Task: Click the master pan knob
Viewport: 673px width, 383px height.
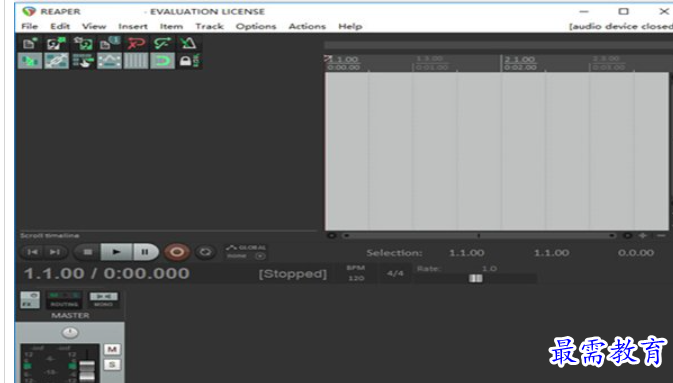Action: coord(70,332)
